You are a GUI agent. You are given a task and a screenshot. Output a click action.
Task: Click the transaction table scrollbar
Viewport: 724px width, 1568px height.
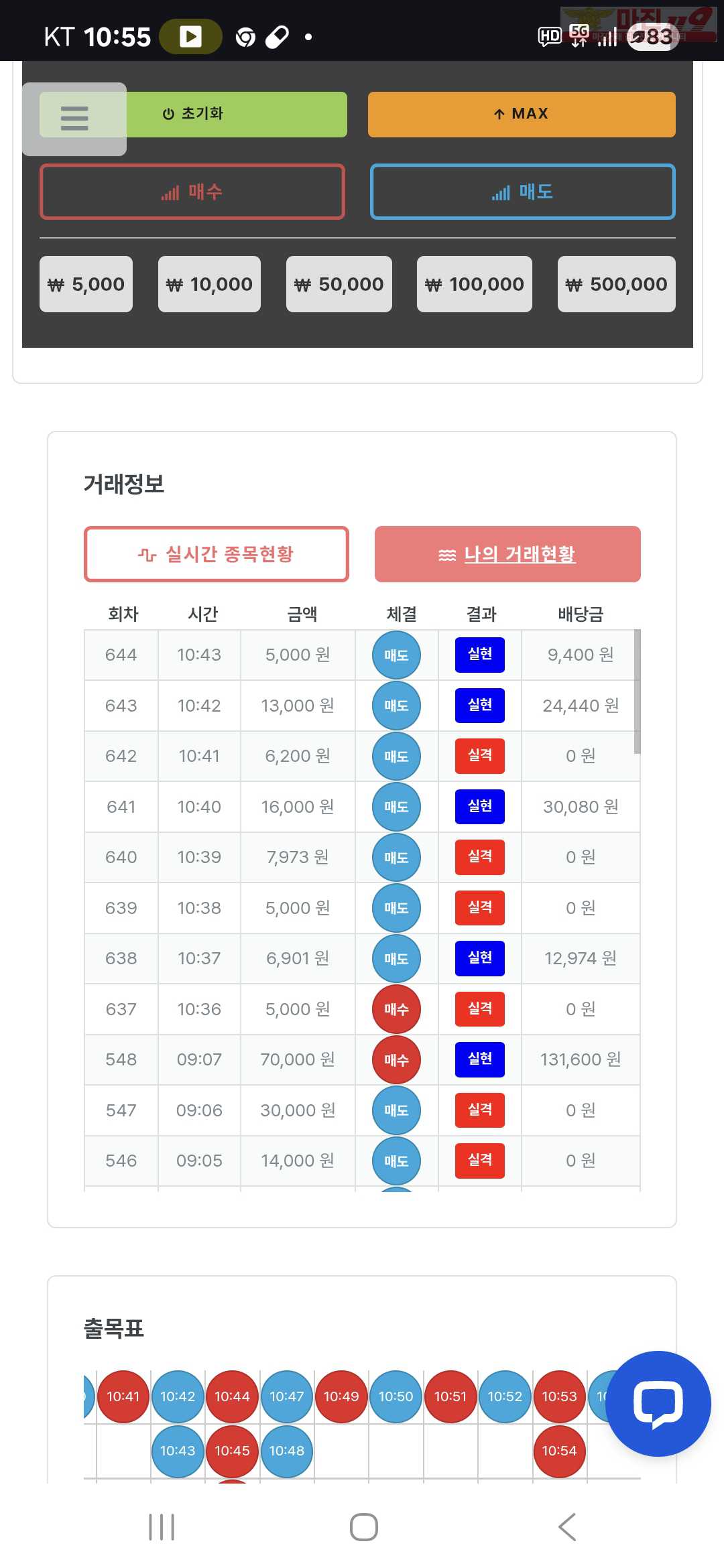pos(637,690)
